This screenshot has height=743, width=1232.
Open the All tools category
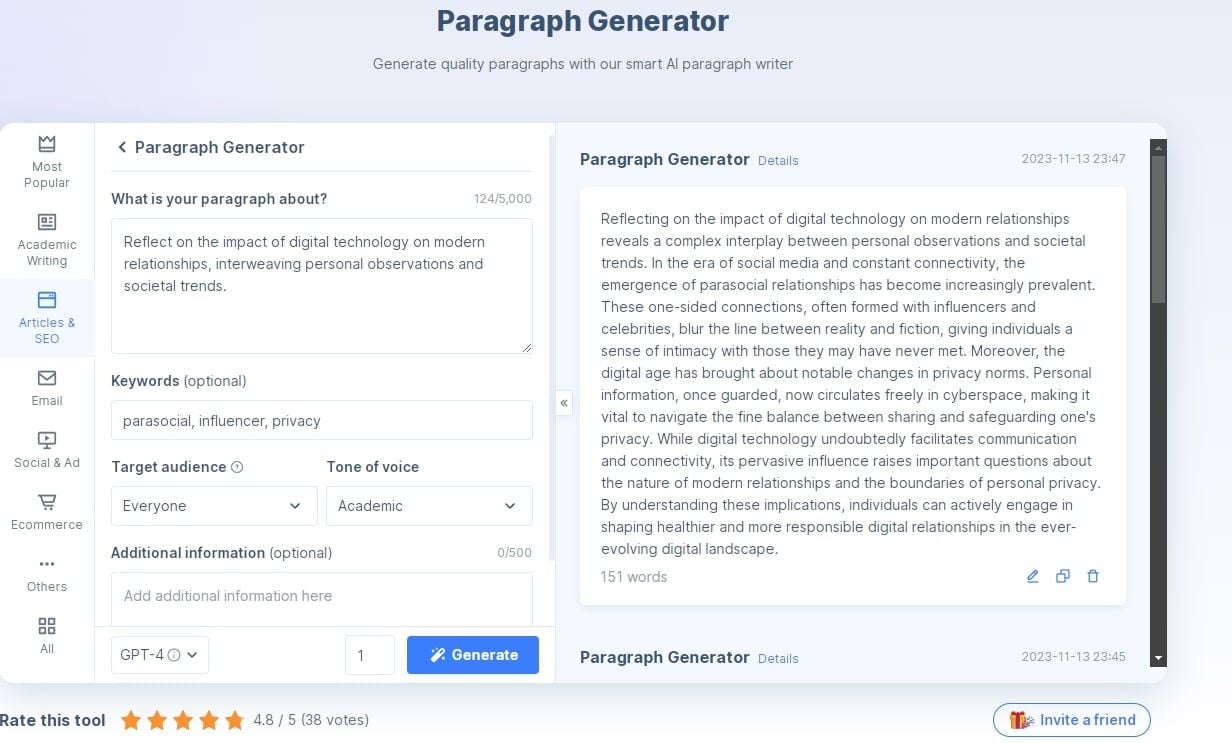(x=47, y=634)
